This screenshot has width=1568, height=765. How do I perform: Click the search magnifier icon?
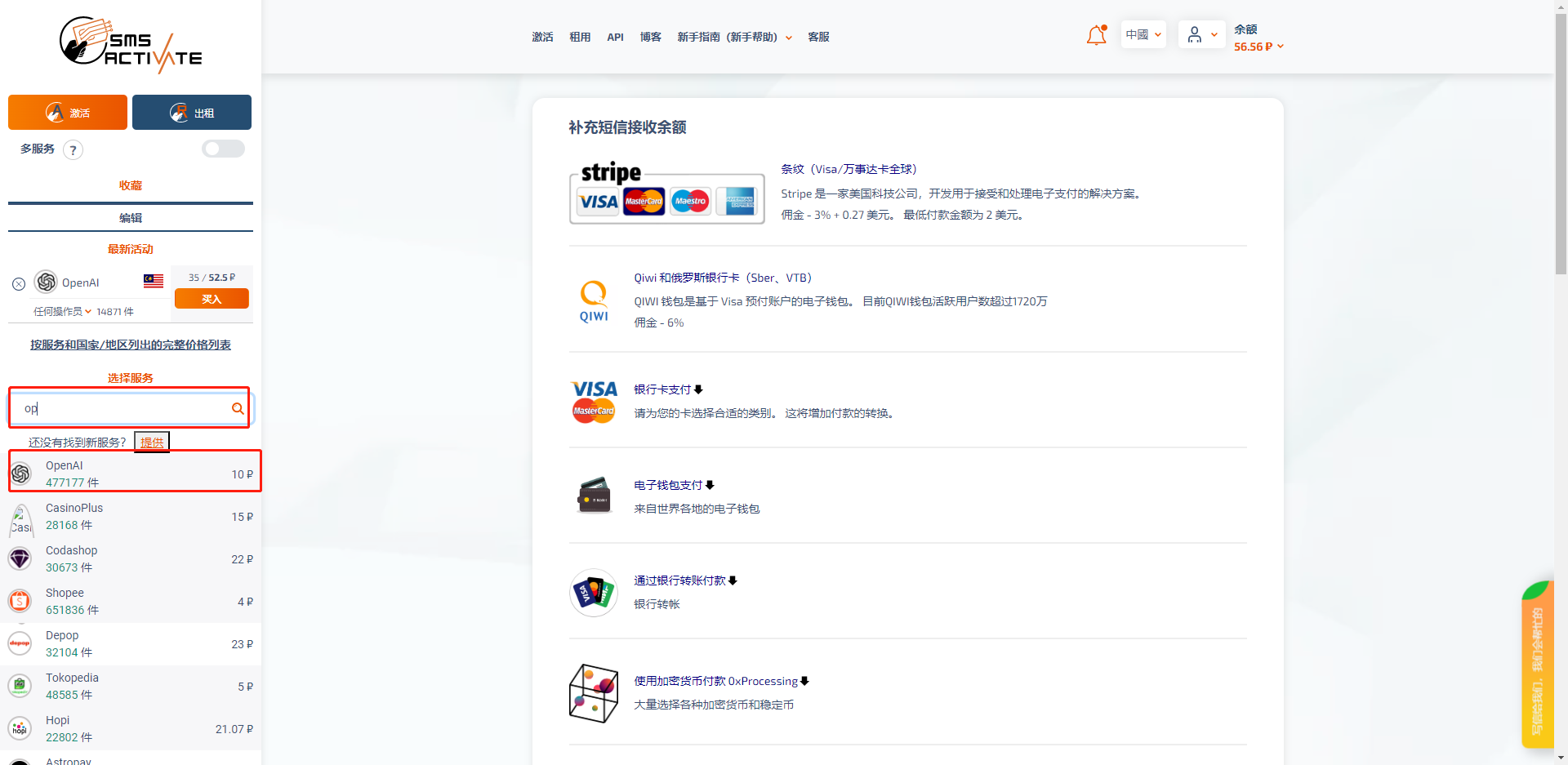click(x=238, y=408)
